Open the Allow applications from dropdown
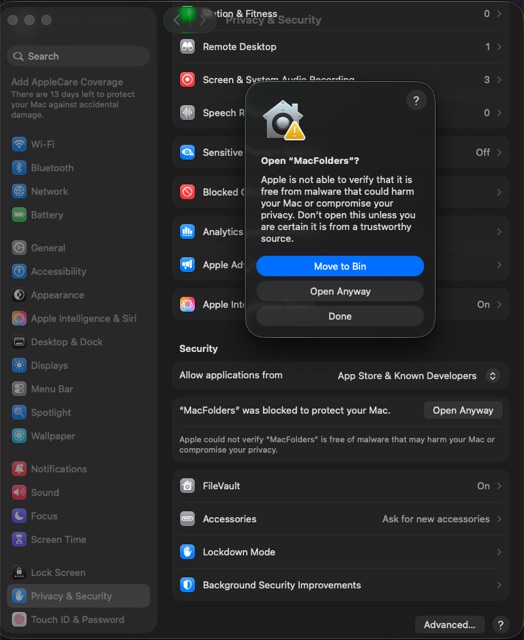 pyautogui.click(x=493, y=376)
